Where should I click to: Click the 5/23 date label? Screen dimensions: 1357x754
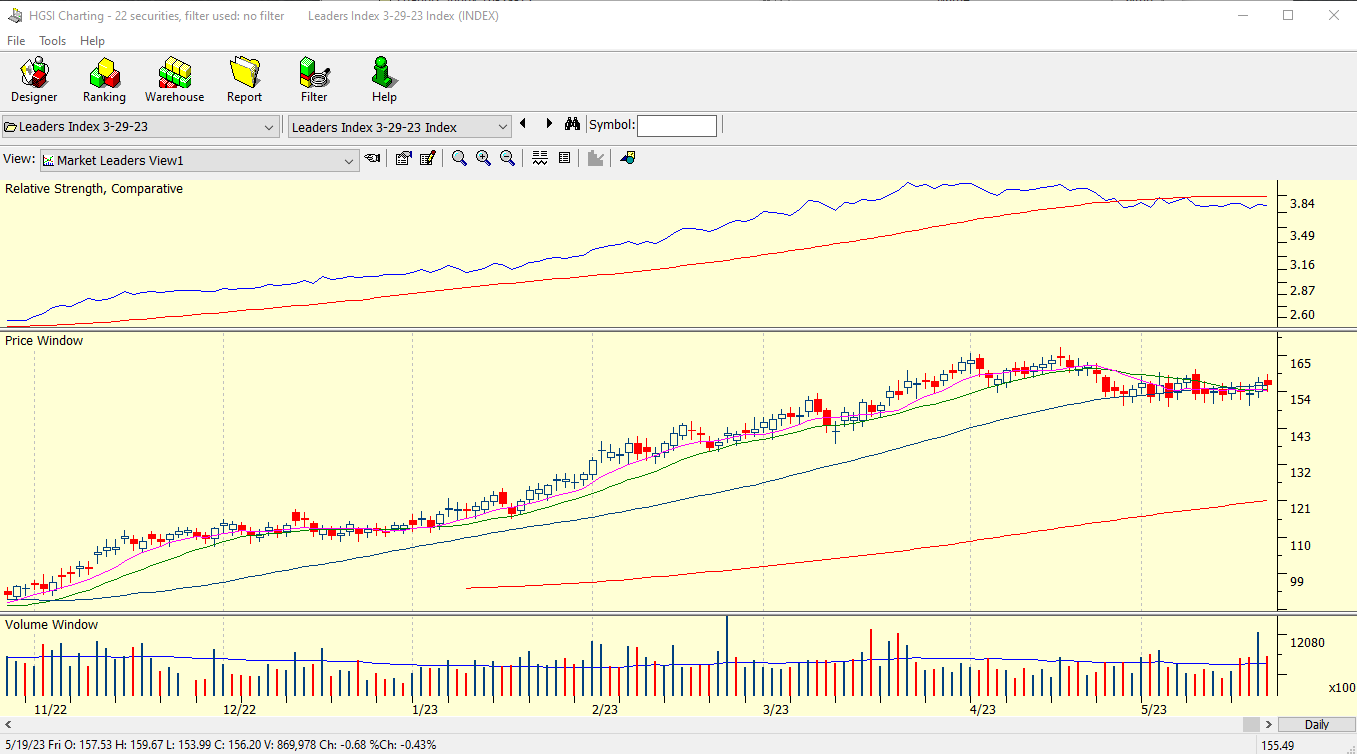[x=1154, y=709]
